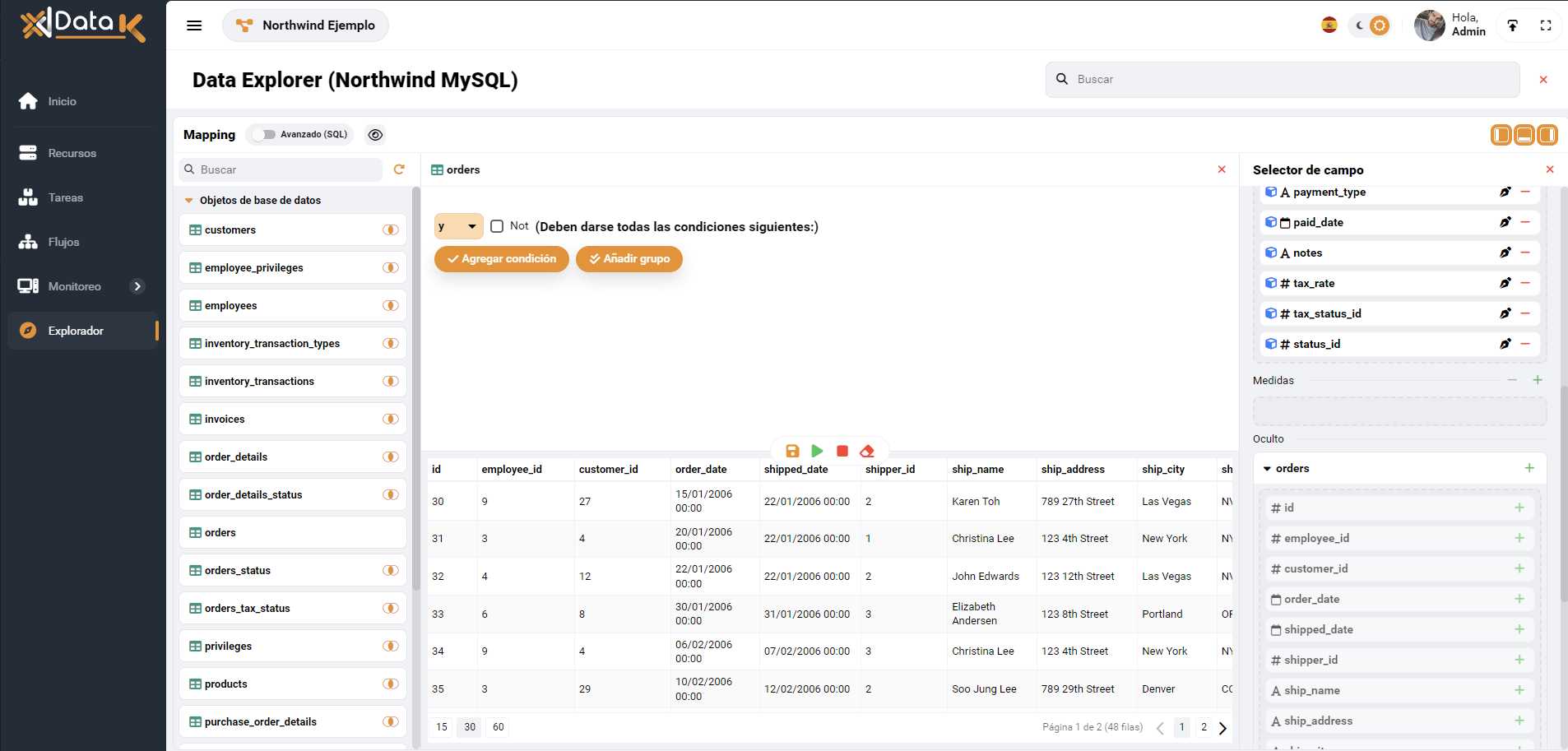Refresh the database objects list
The height and width of the screenshot is (751, 1568).
pos(399,169)
